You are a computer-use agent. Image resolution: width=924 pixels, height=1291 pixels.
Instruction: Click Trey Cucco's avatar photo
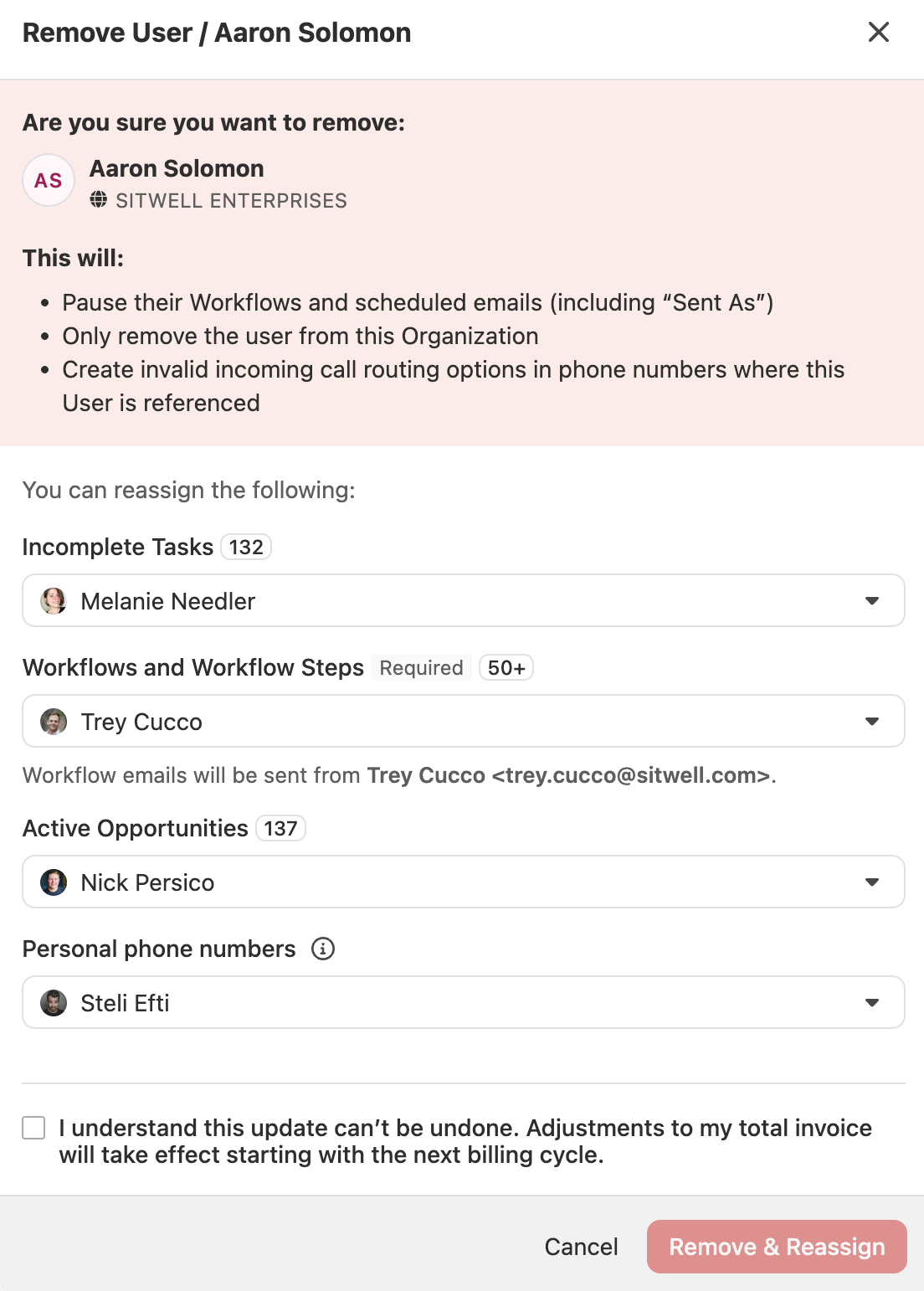pyautogui.click(x=54, y=722)
